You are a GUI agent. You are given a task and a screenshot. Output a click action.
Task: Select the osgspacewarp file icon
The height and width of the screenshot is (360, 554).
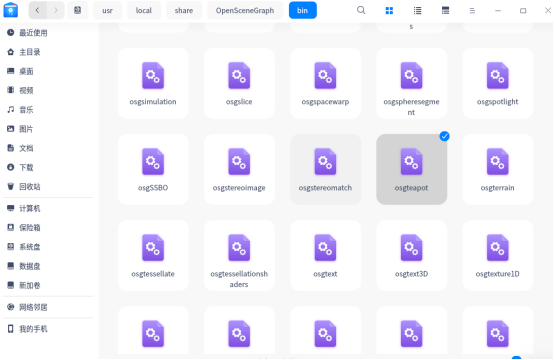[x=325, y=76]
